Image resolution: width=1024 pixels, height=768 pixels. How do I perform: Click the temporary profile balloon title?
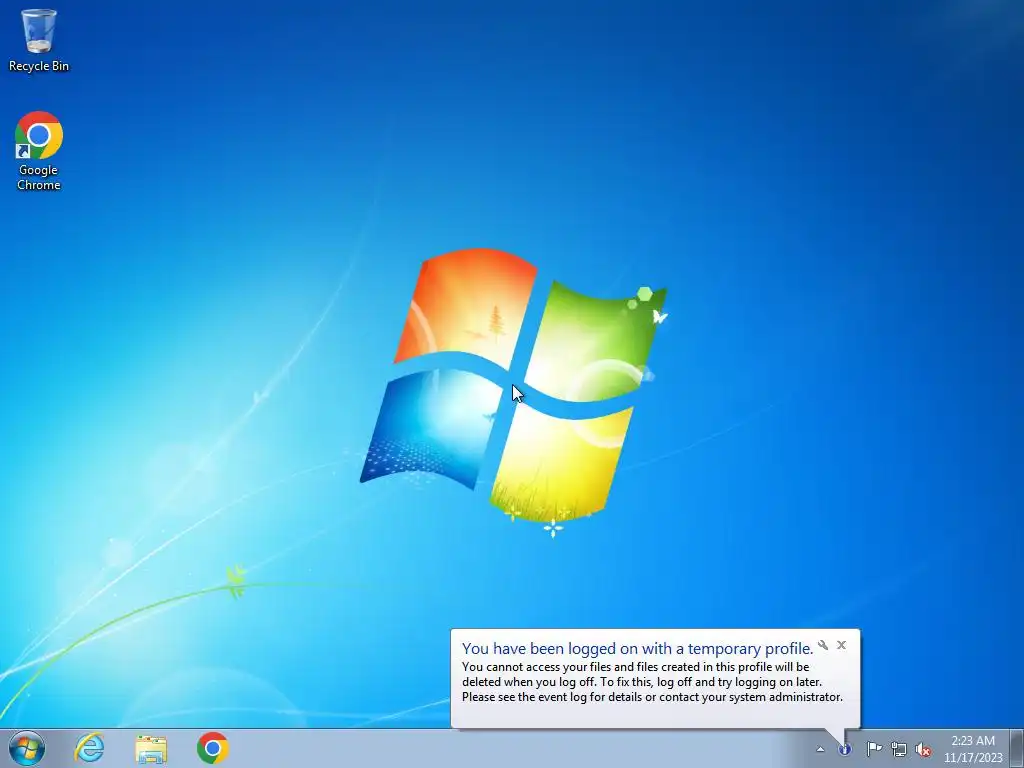coord(637,648)
